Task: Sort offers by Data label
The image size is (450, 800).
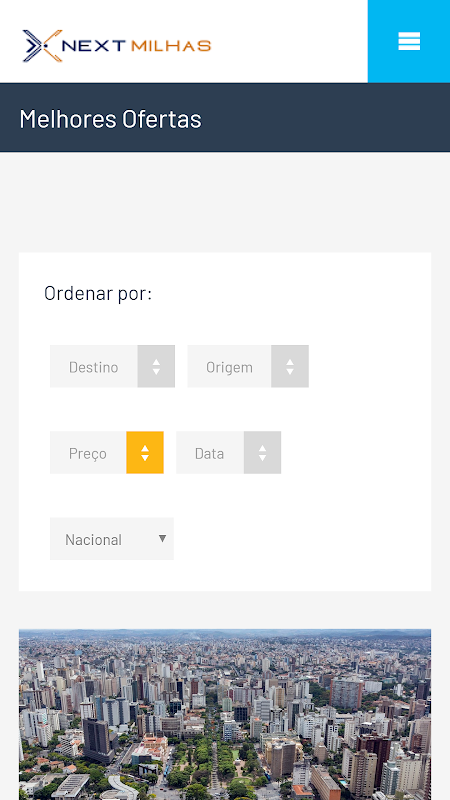Action: tap(210, 453)
